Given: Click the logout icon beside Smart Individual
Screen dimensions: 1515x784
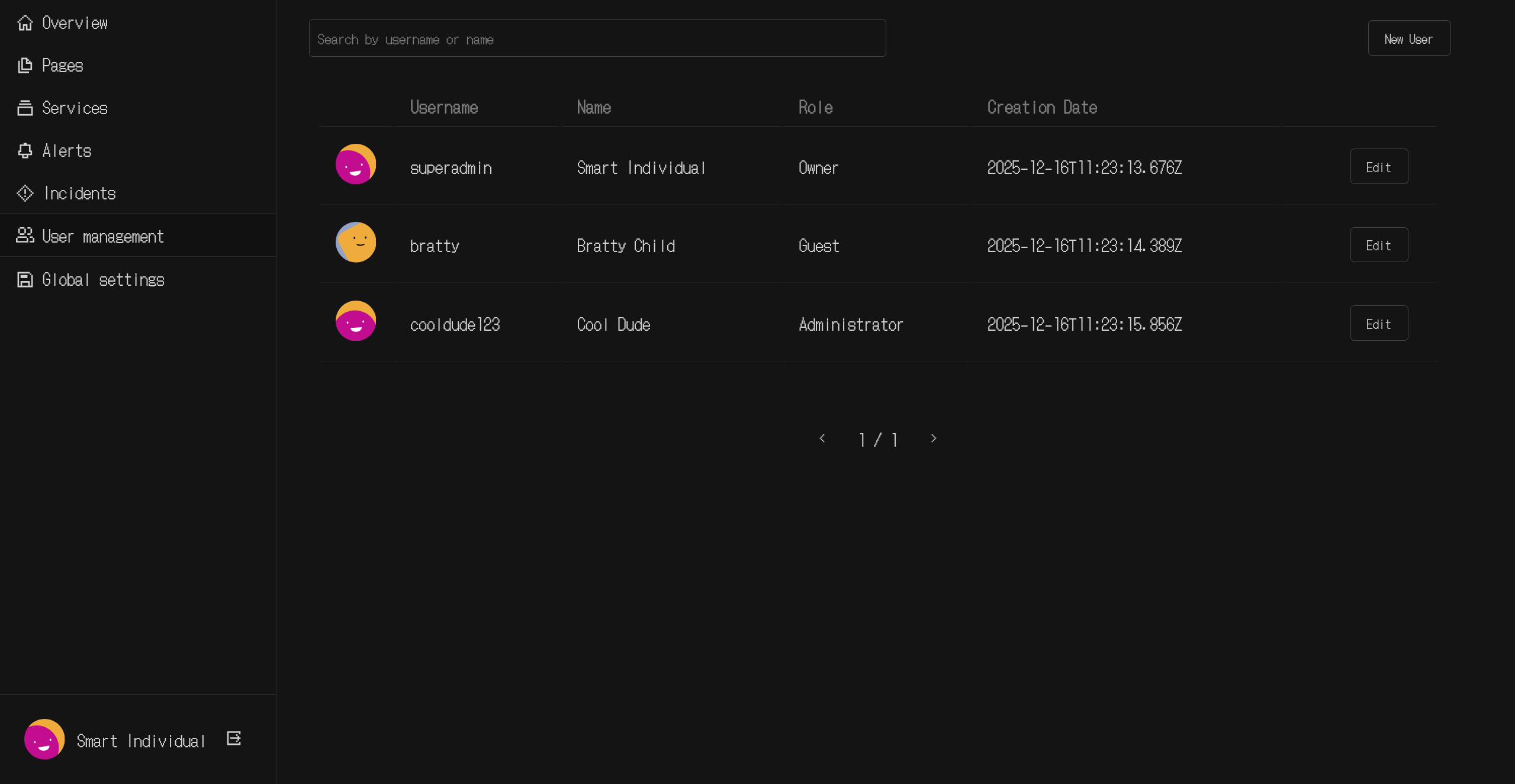Looking at the screenshot, I should 234,738.
